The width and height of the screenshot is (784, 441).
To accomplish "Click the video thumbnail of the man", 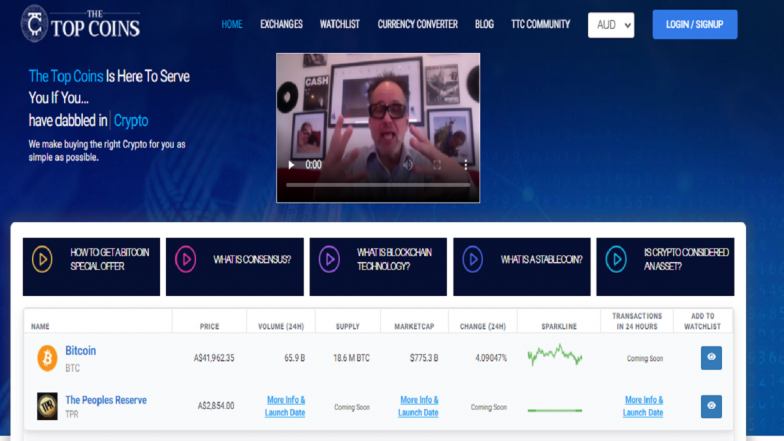I will pyautogui.click(x=378, y=128).
